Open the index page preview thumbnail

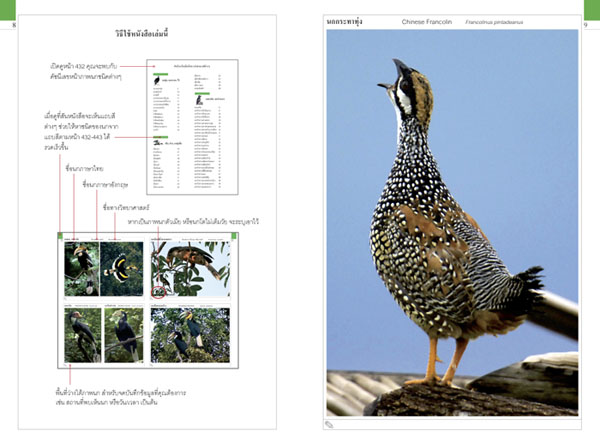click(192, 127)
